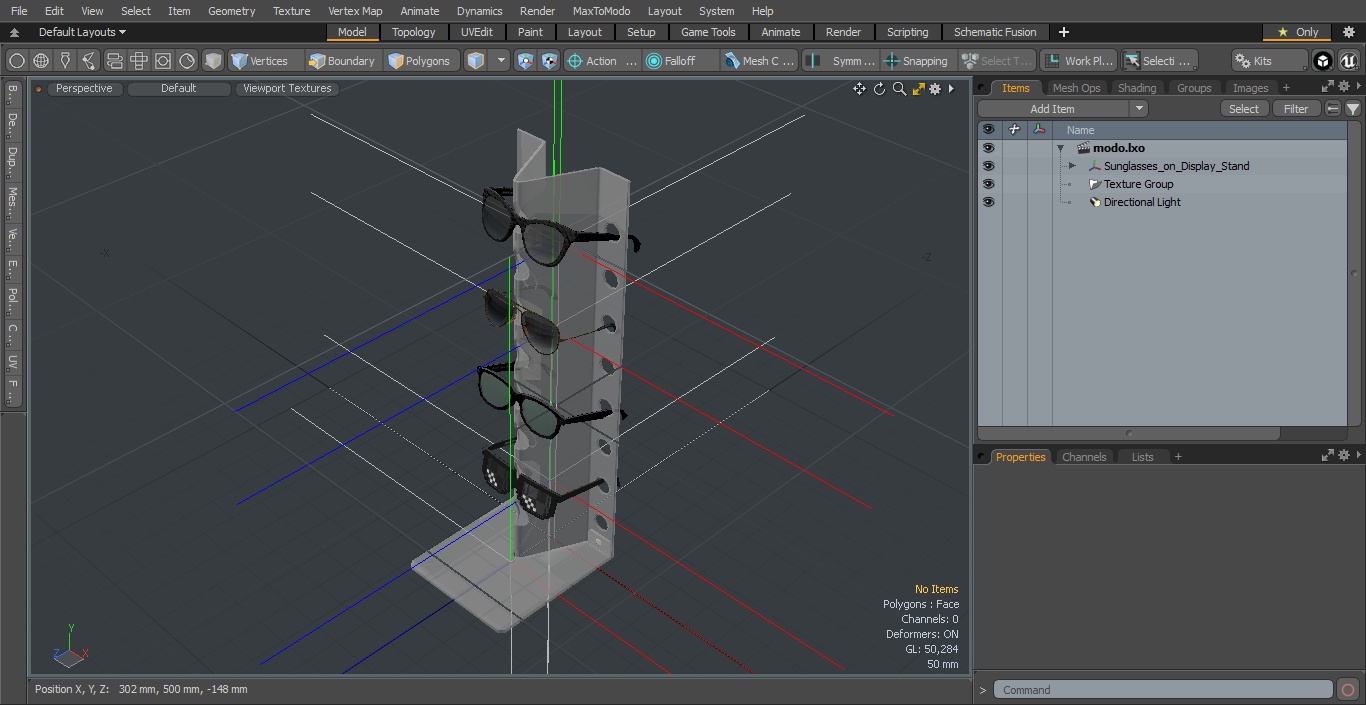The width and height of the screenshot is (1366, 705).
Task: Click the viewport rotate icon
Action: point(879,89)
